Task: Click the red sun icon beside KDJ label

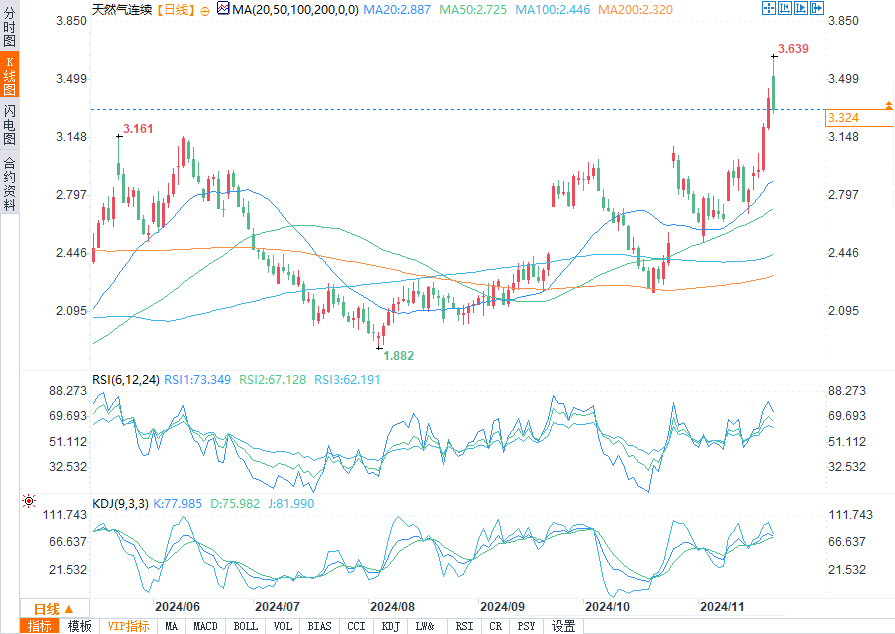Action: pos(28,500)
